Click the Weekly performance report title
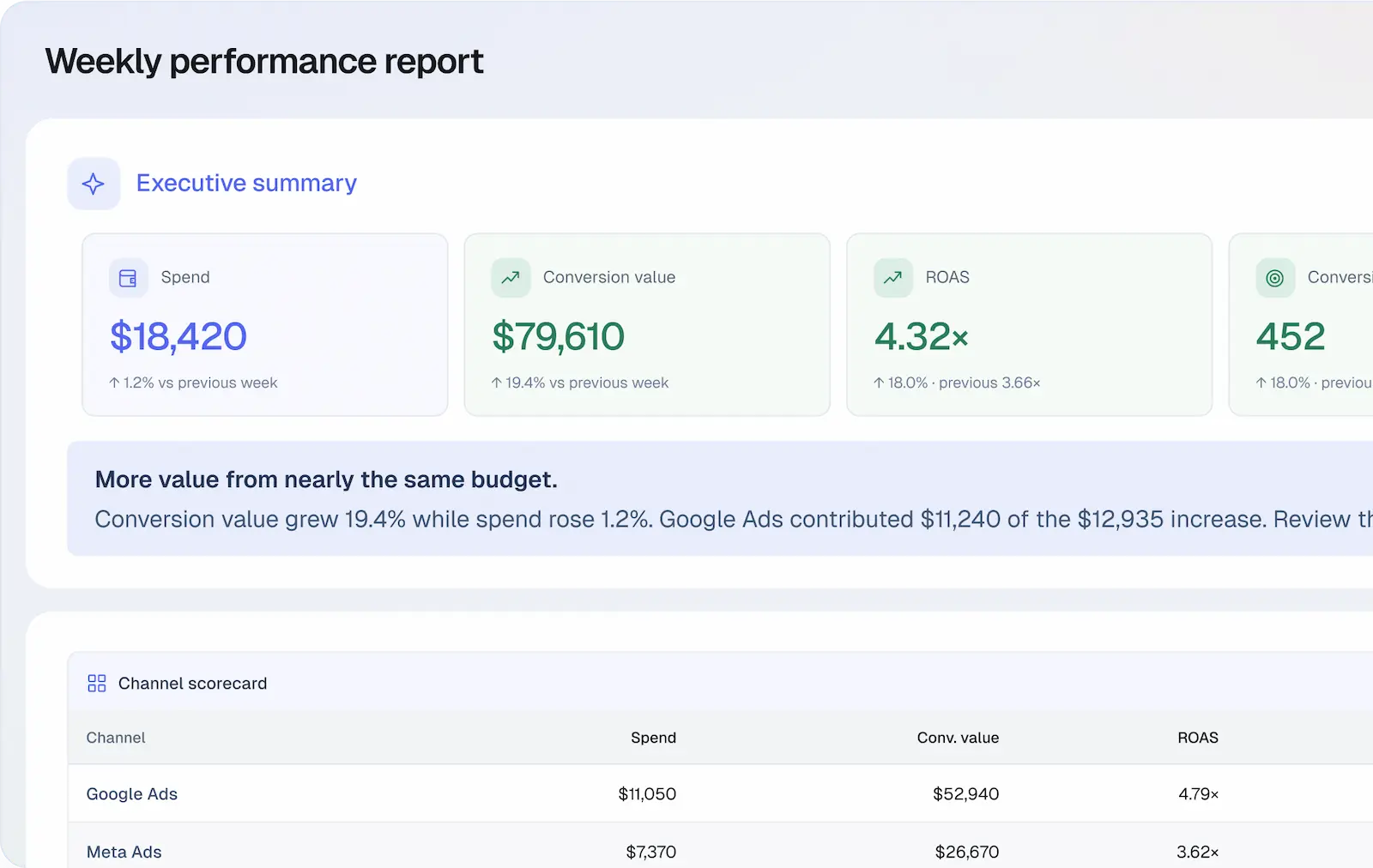1373x868 pixels. (x=264, y=62)
